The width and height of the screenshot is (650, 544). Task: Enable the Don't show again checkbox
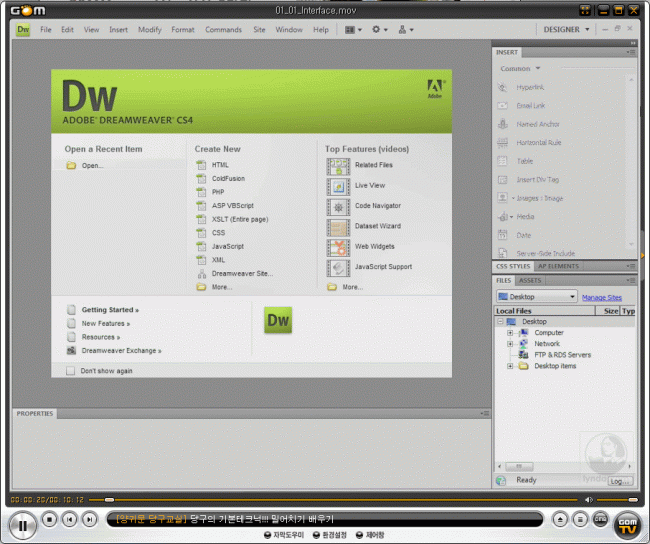click(70, 371)
